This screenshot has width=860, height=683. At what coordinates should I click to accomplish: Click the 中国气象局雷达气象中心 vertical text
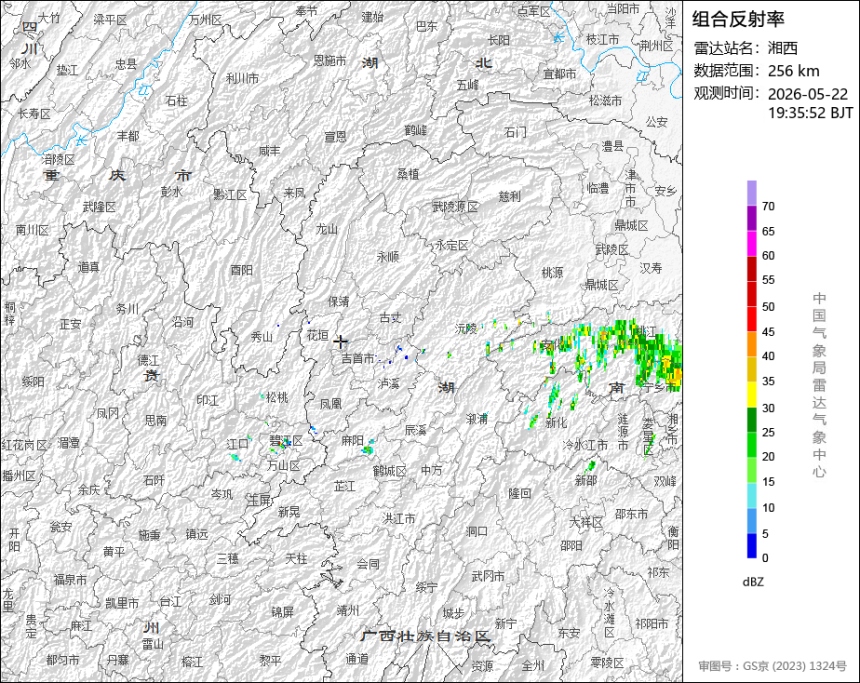click(819, 385)
